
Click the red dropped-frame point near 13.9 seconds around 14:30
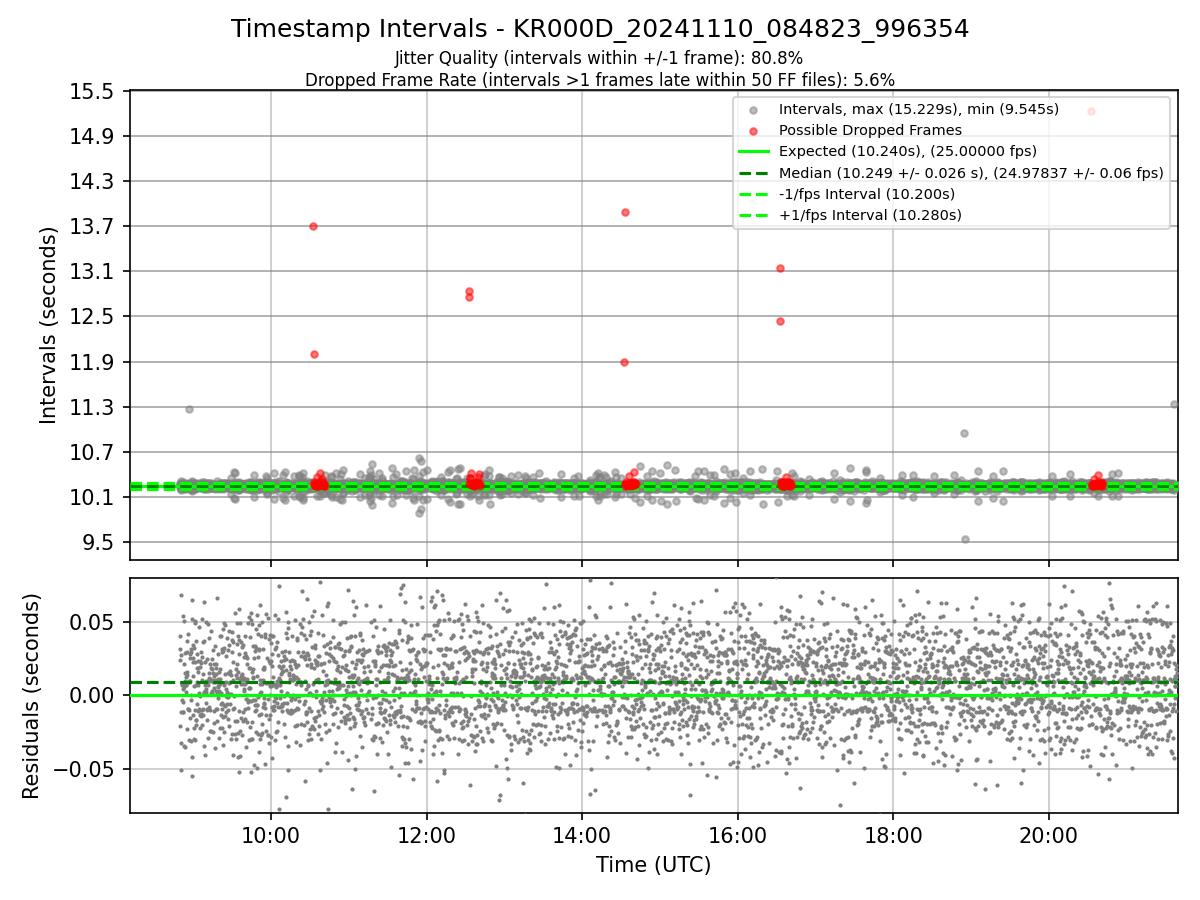[x=625, y=212]
